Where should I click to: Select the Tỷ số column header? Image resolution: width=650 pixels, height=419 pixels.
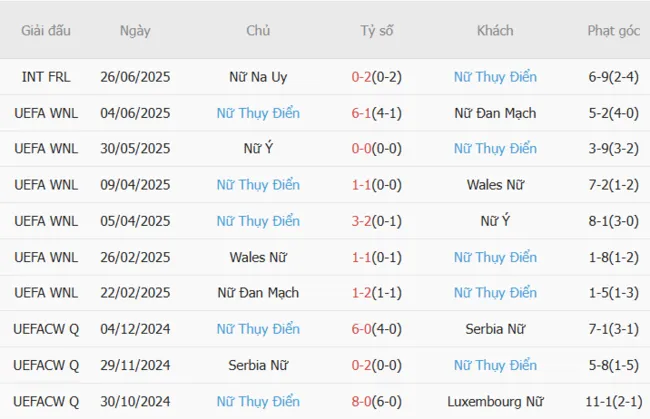click(x=377, y=31)
